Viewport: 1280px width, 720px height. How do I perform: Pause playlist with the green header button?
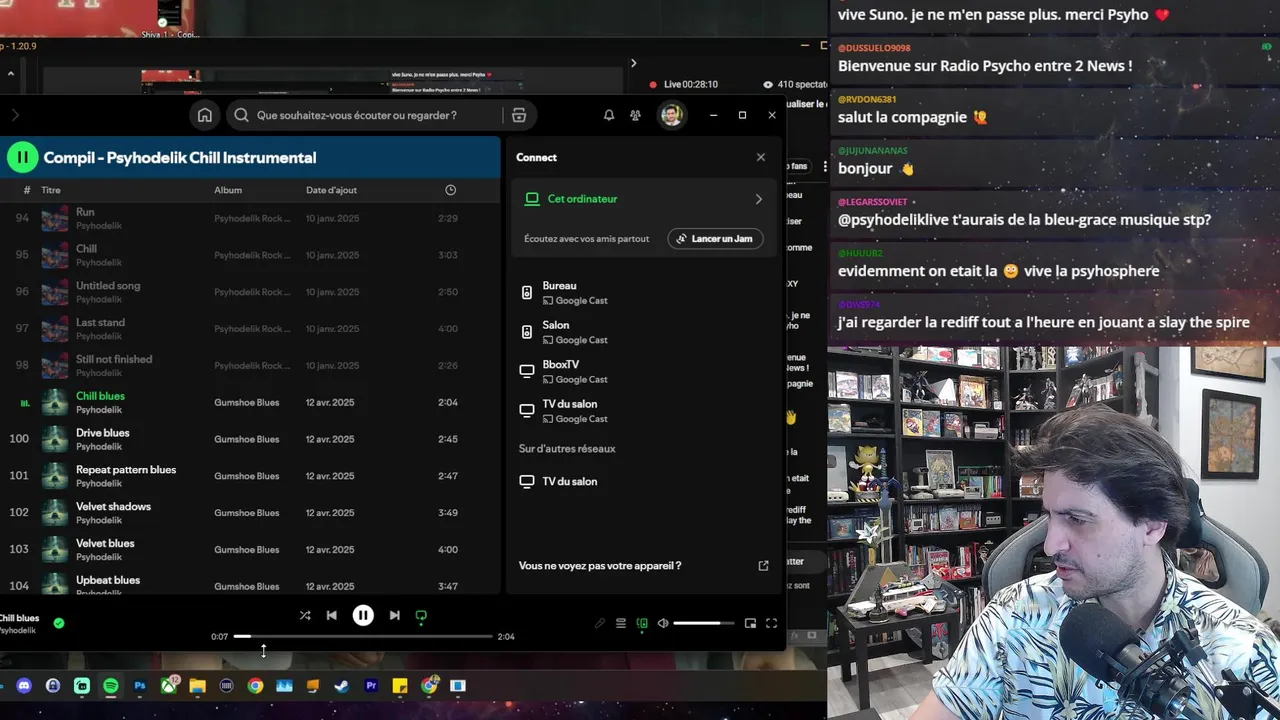[x=22, y=157]
